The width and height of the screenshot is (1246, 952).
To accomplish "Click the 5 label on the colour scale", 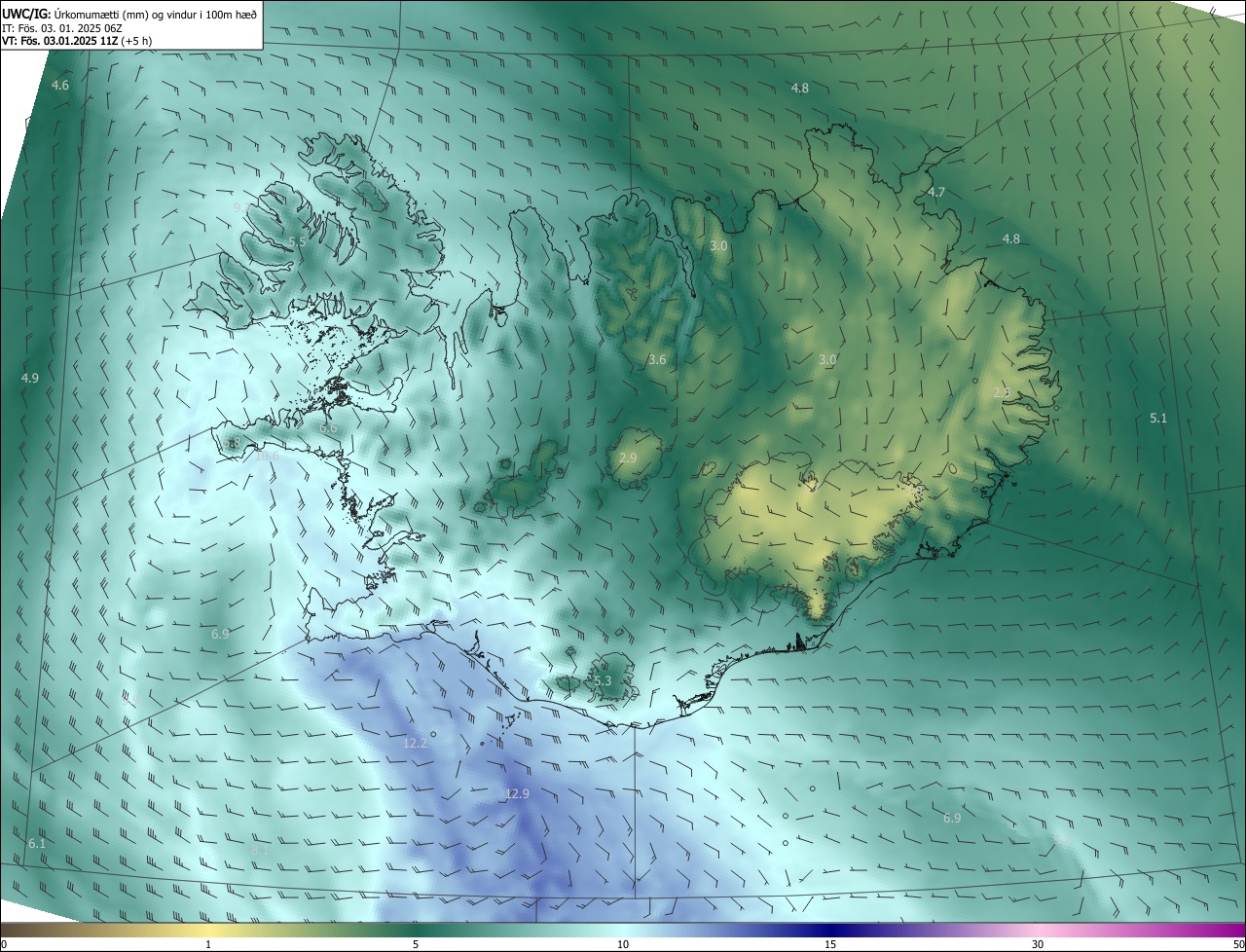I will [x=416, y=944].
